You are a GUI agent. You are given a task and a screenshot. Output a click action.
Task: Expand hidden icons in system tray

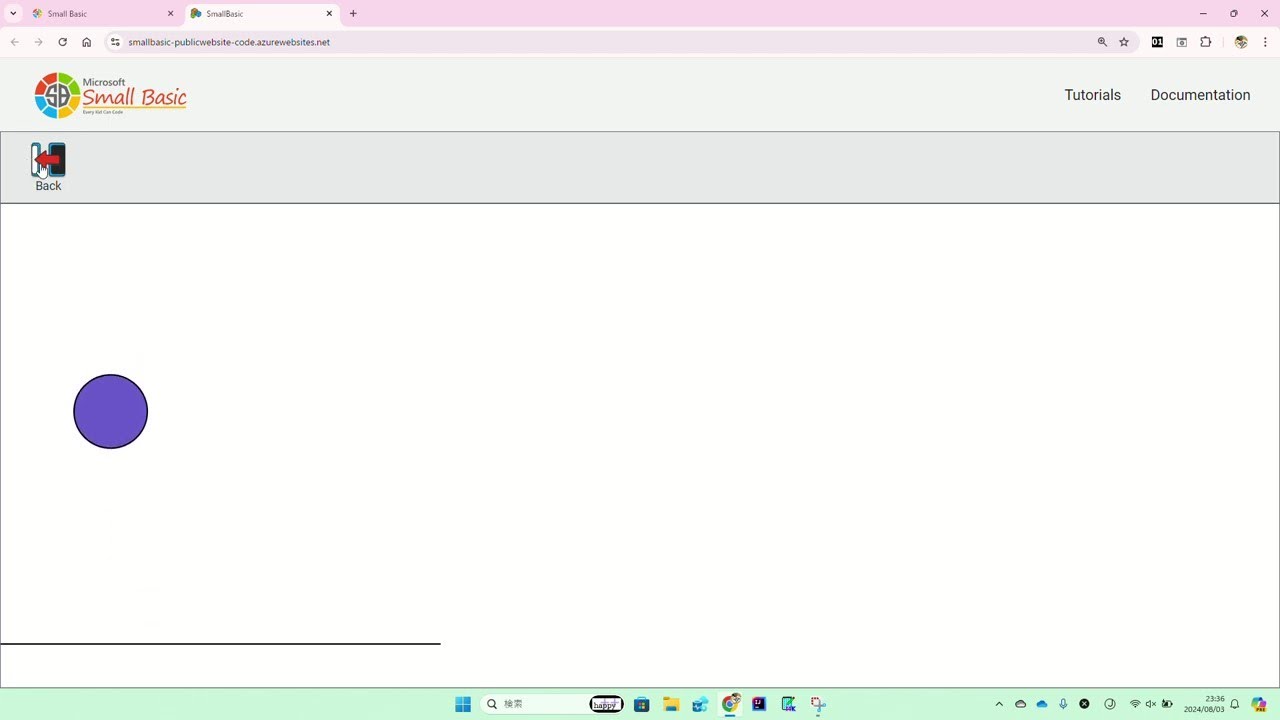coord(999,704)
